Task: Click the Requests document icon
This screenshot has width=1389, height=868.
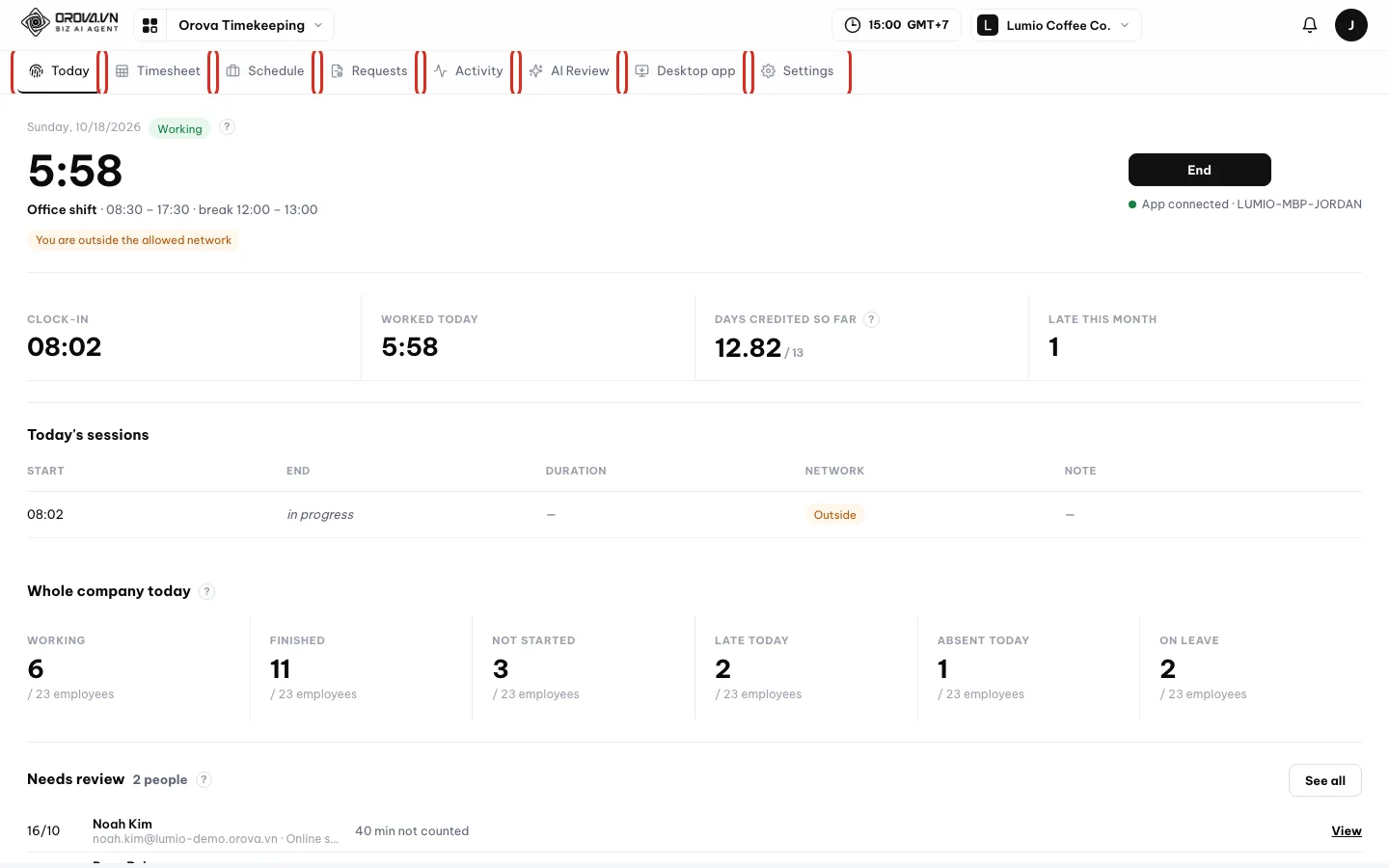Action: pyautogui.click(x=338, y=71)
